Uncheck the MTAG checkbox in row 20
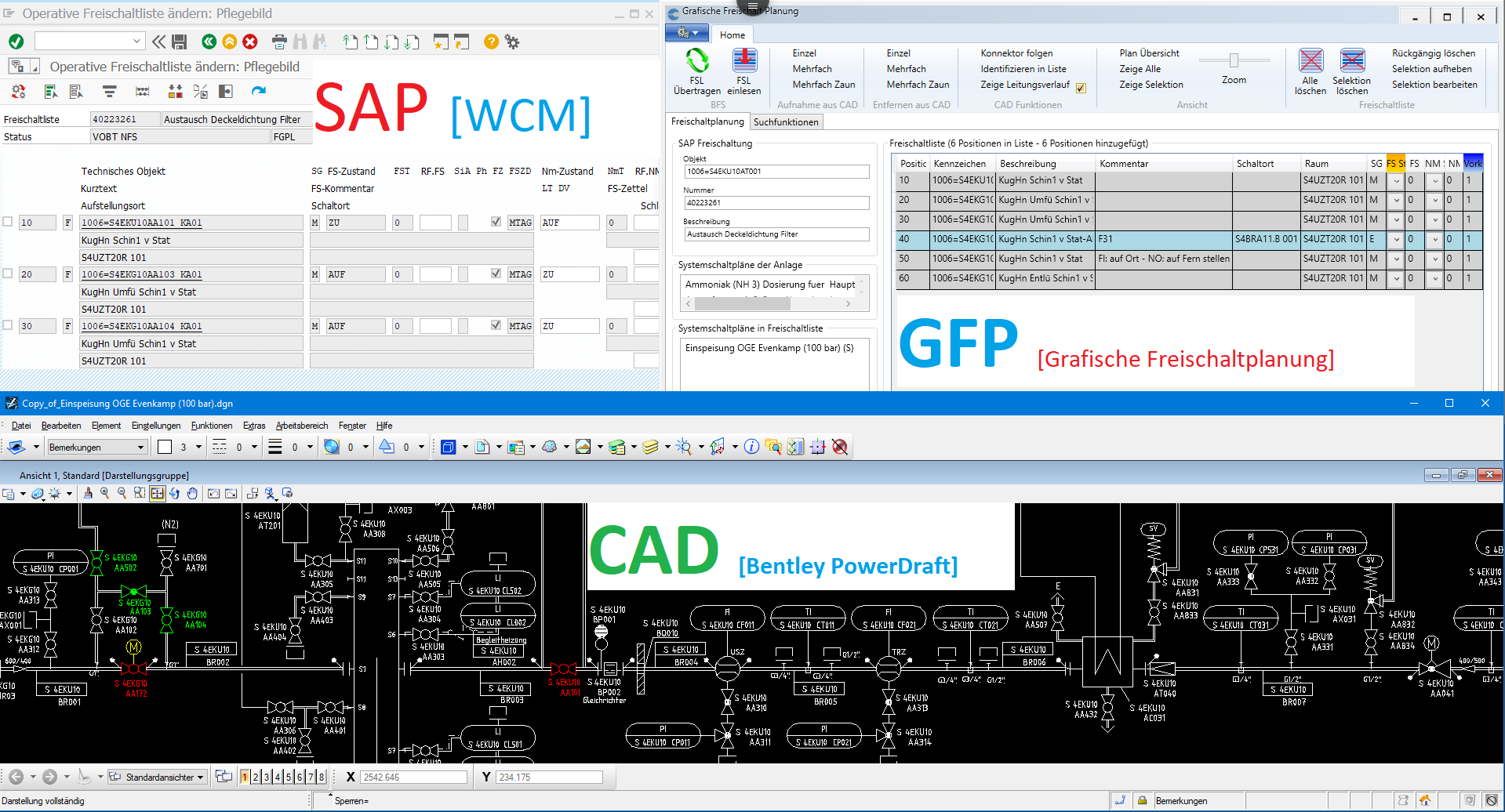The width and height of the screenshot is (1505, 812). (496, 273)
